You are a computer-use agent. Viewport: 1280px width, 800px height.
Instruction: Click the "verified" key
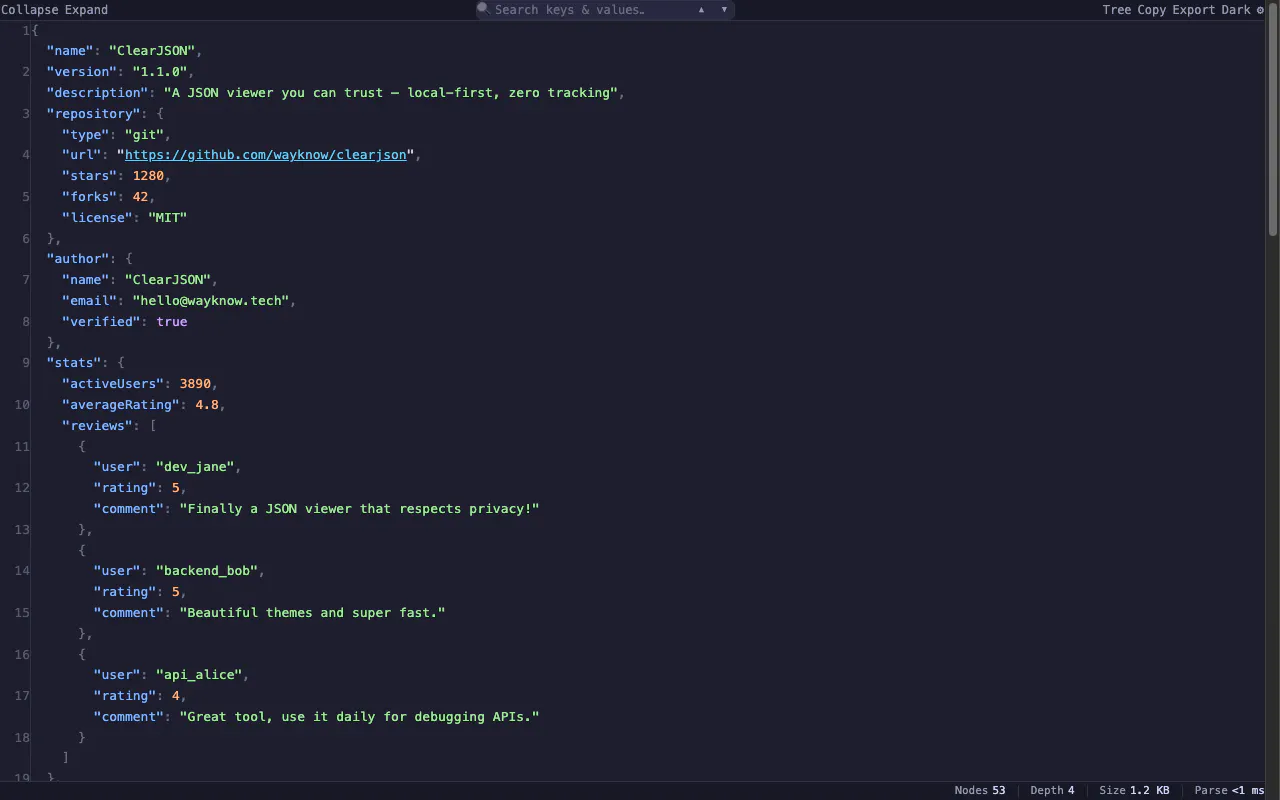coord(102,322)
